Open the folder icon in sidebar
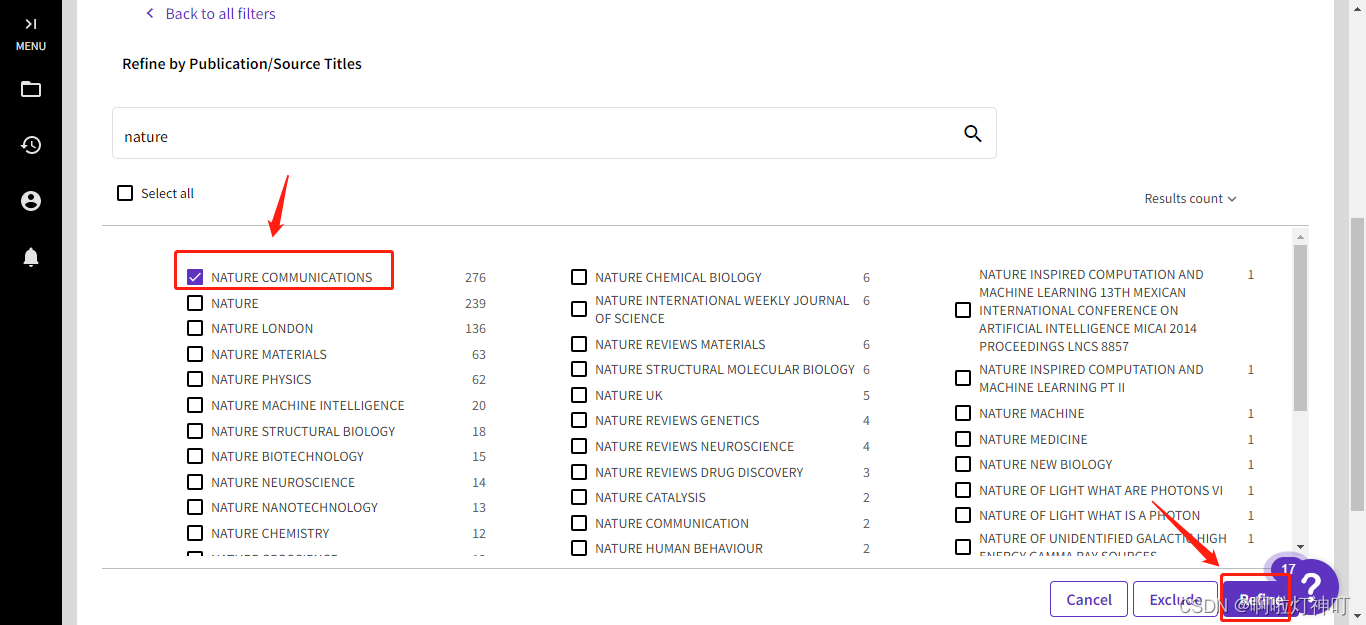 coord(31,89)
